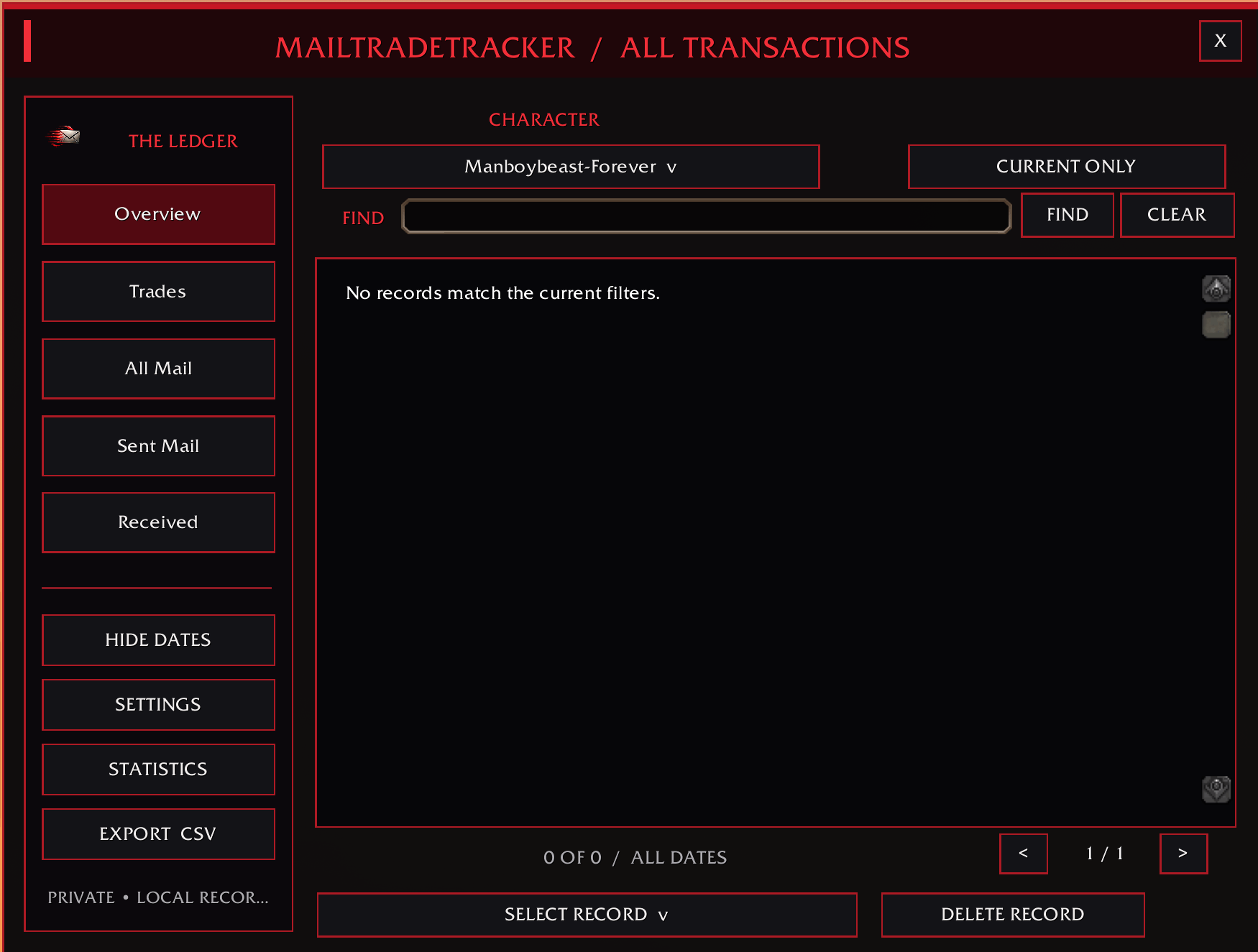Click the "PRIVATE • LOCAL RECOR..." footer text
Viewport: 1258px width, 952px height.
157,897
